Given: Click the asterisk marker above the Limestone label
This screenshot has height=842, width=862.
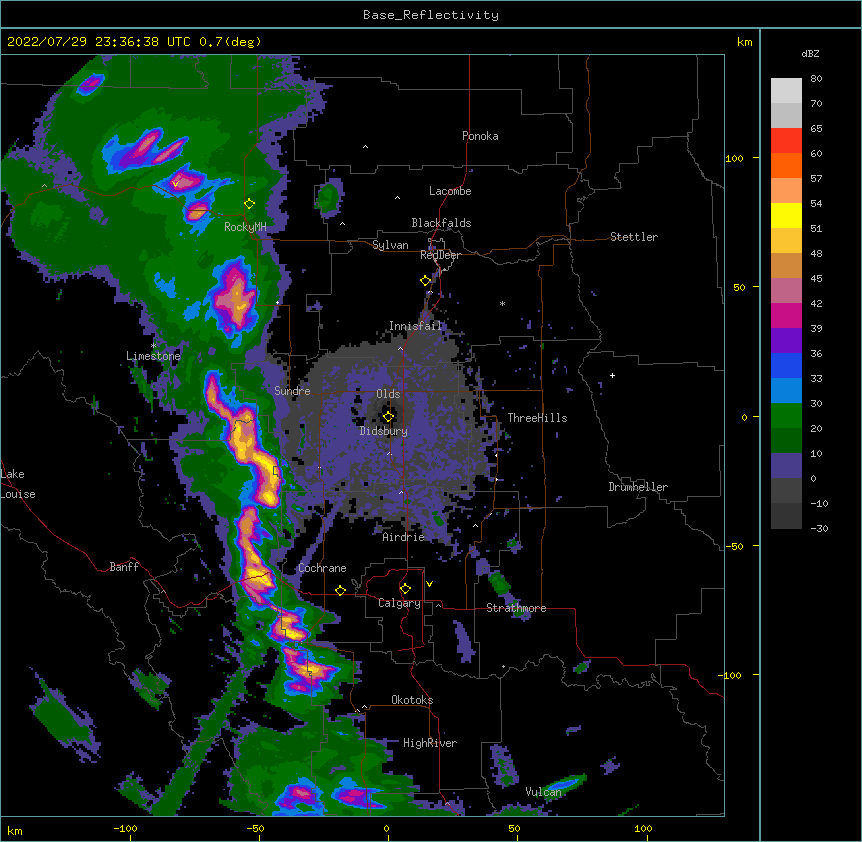Looking at the screenshot, I should [x=153, y=345].
